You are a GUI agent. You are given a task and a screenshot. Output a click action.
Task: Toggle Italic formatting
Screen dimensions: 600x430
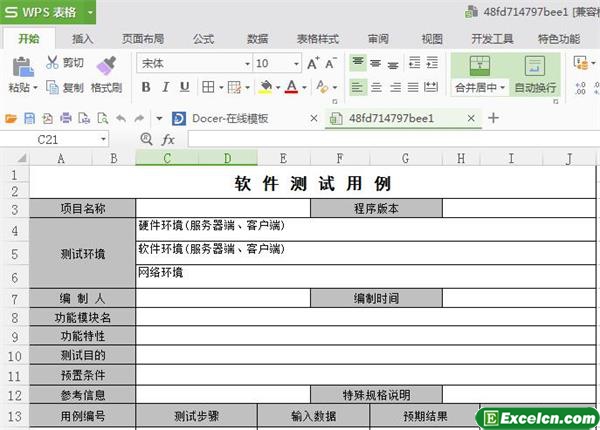point(165,87)
